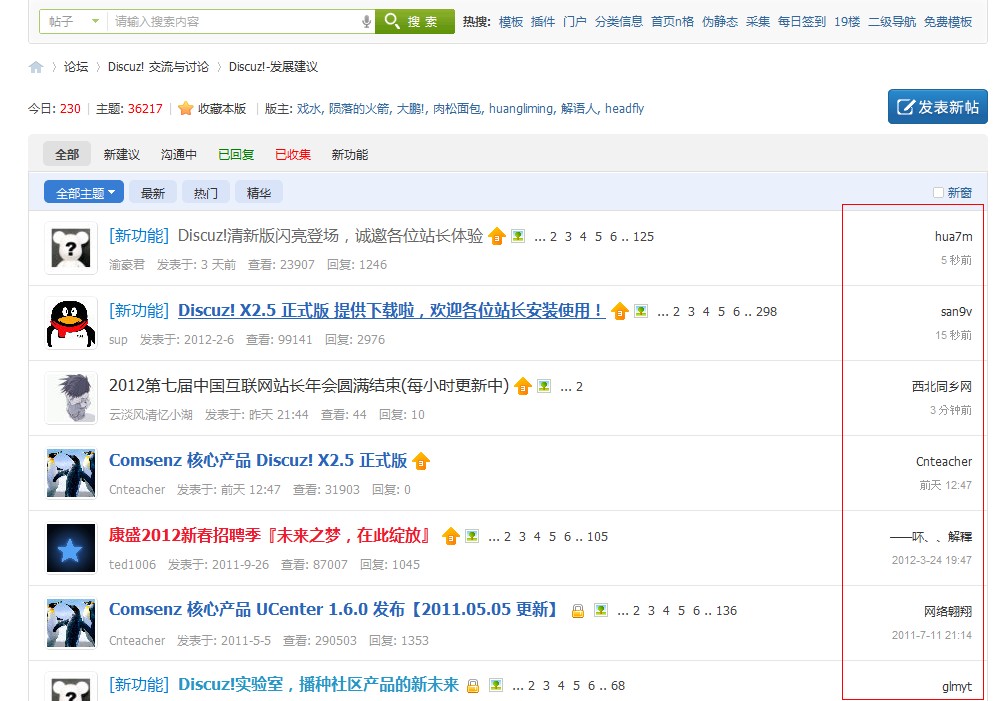Viewport: 995px width, 701px height.
Task: Click pin icon on Discuz!清新版闪亮登场 thread
Action: pos(497,237)
